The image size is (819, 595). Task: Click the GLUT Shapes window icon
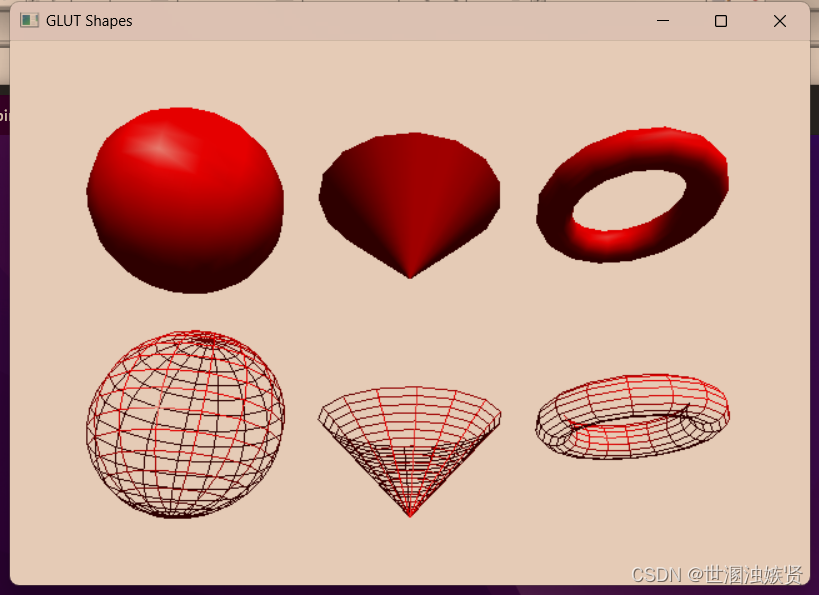pyautogui.click(x=29, y=20)
